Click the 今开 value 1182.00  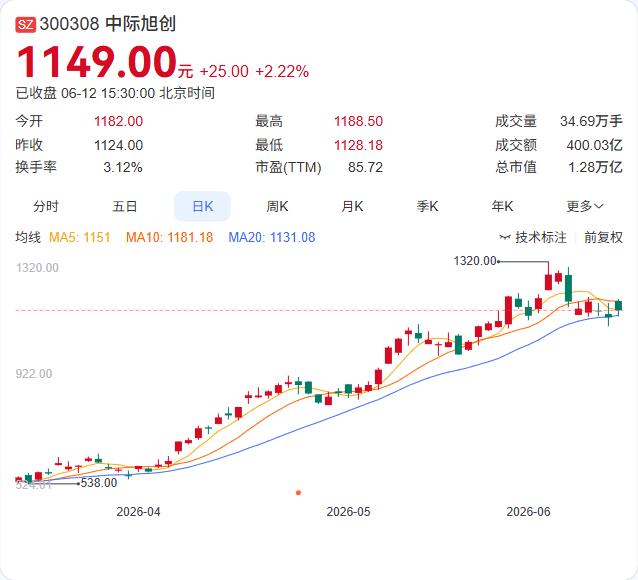(x=118, y=121)
